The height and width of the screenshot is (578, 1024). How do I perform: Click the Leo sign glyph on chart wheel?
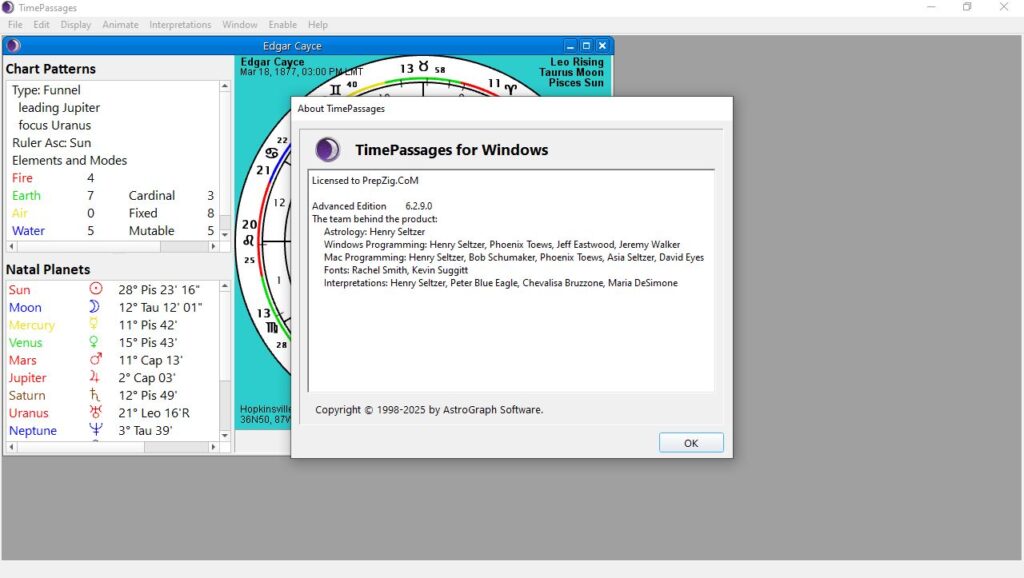pyautogui.click(x=248, y=241)
